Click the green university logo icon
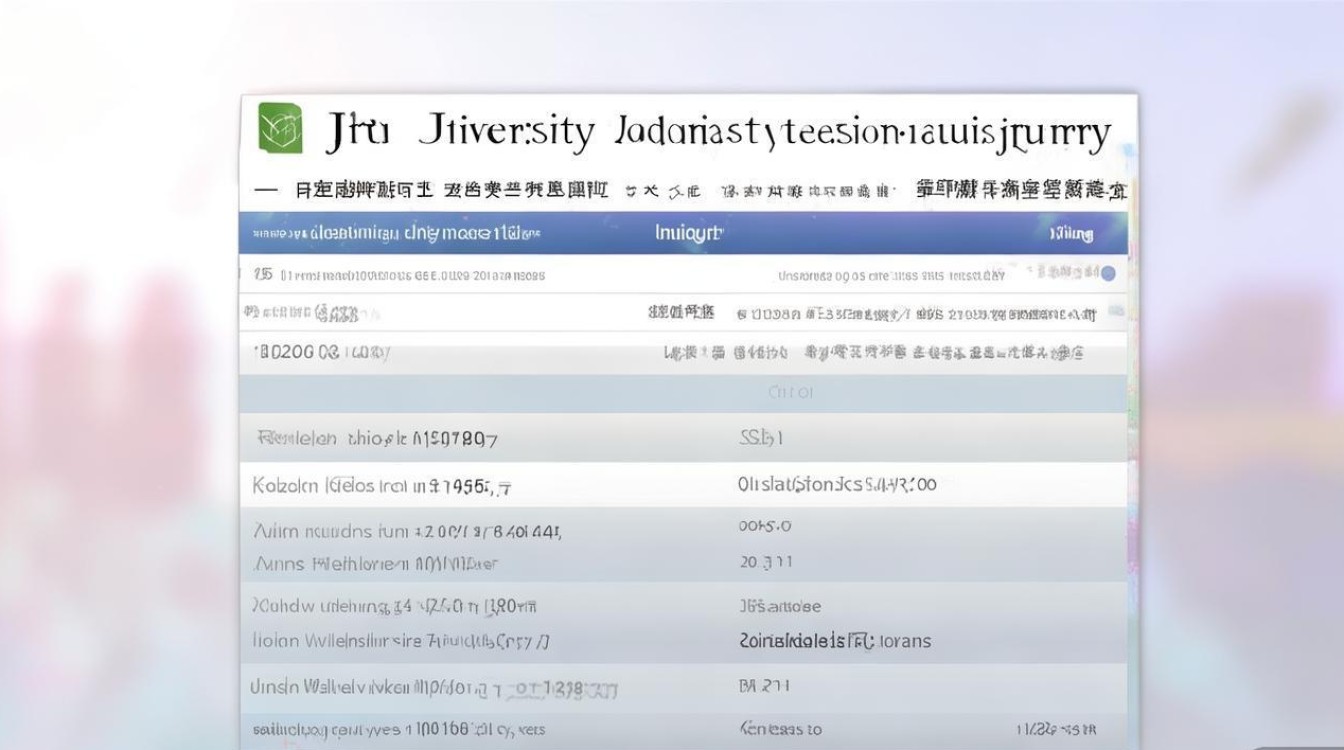Viewport: 1344px width, 750px height. (277, 128)
